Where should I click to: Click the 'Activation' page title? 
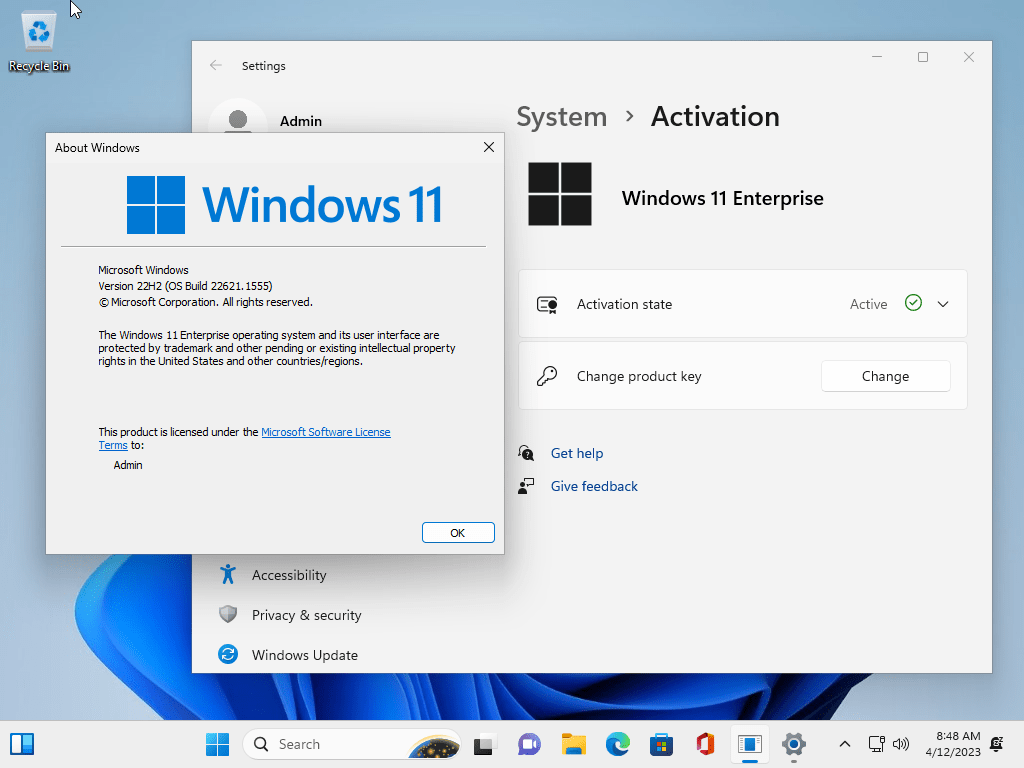(x=715, y=117)
